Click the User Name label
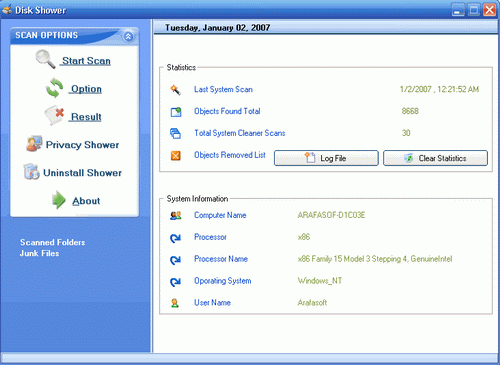Image resolution: width=500 pixels, height=365 pixels. [x=212, y=303]
